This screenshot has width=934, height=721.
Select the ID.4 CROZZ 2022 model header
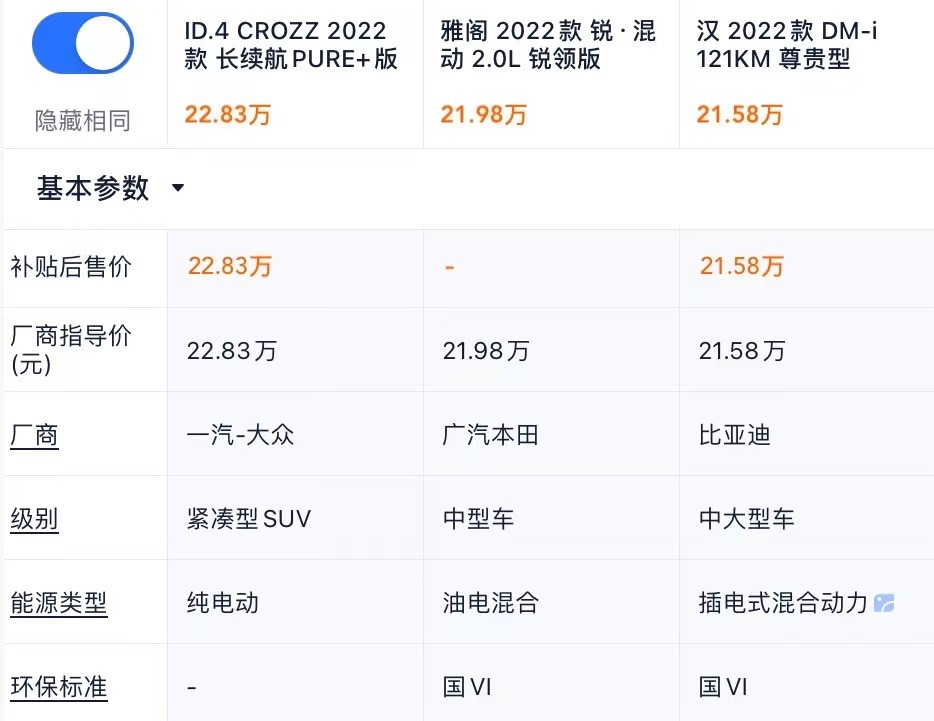coord(291,46)
